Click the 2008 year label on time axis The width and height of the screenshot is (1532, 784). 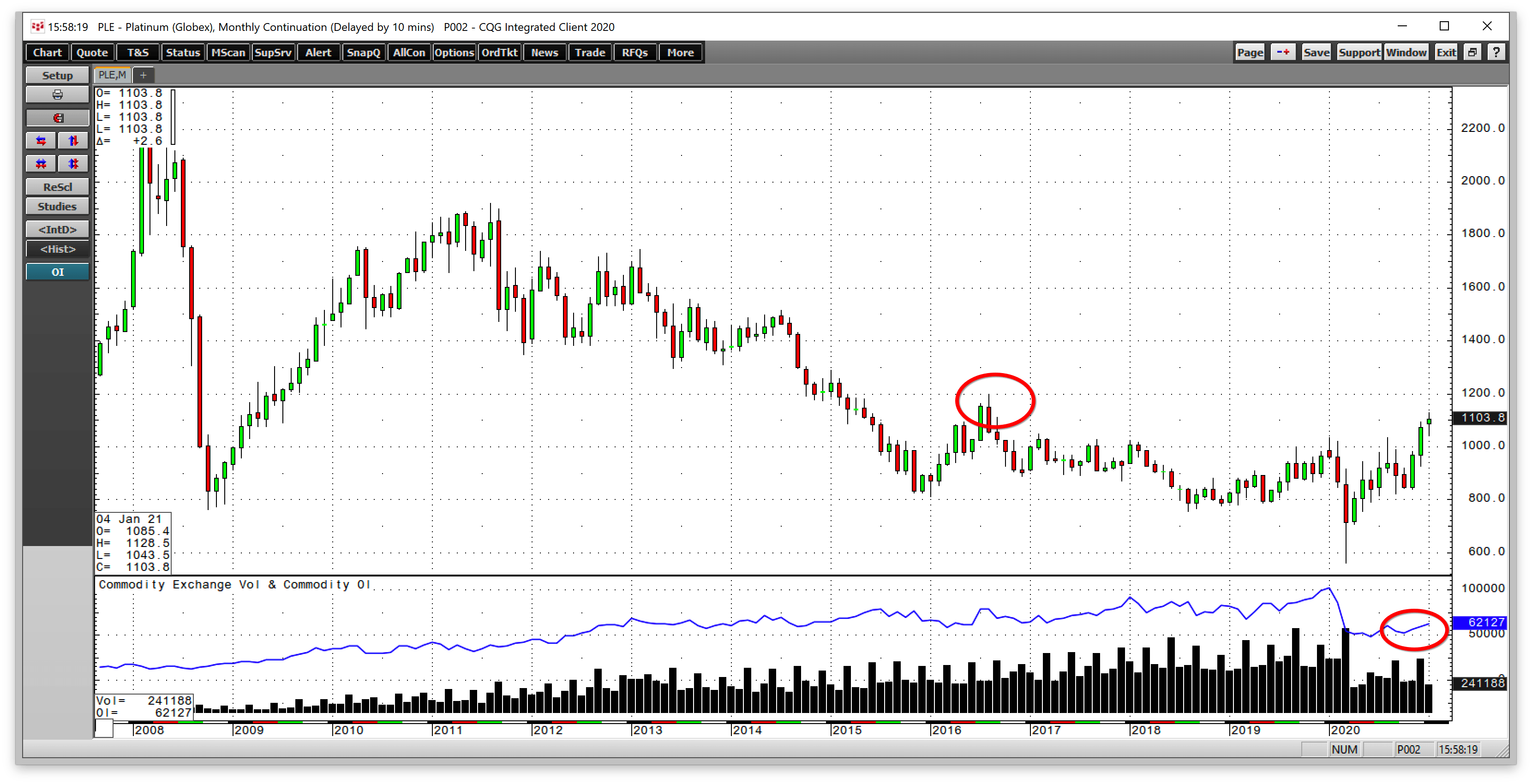[149, 730]
